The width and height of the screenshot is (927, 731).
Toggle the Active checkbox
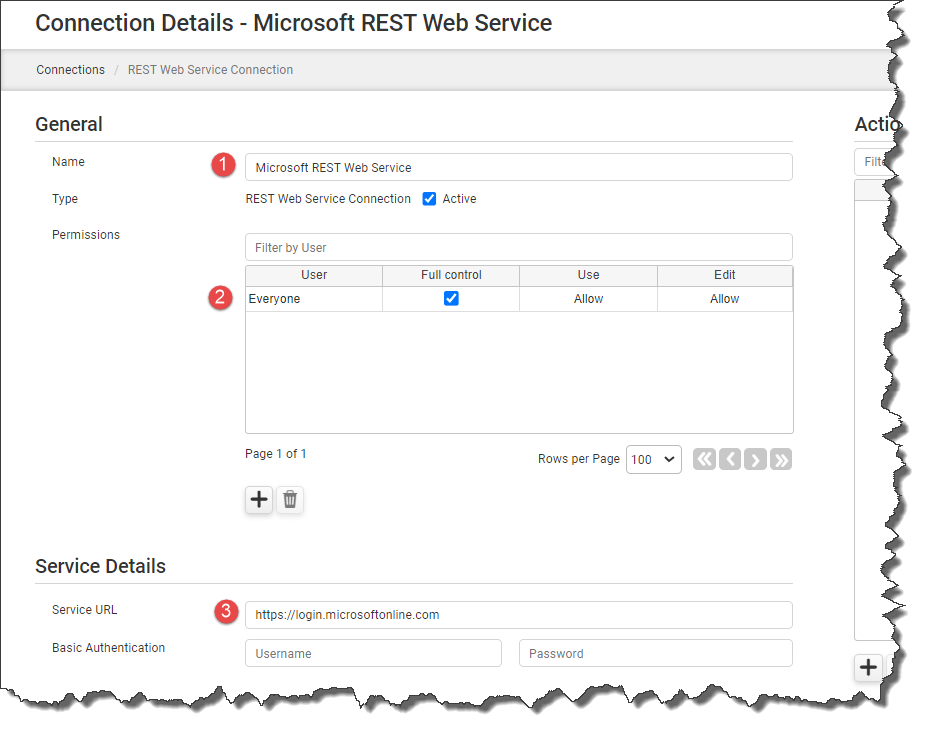[429, 199]
